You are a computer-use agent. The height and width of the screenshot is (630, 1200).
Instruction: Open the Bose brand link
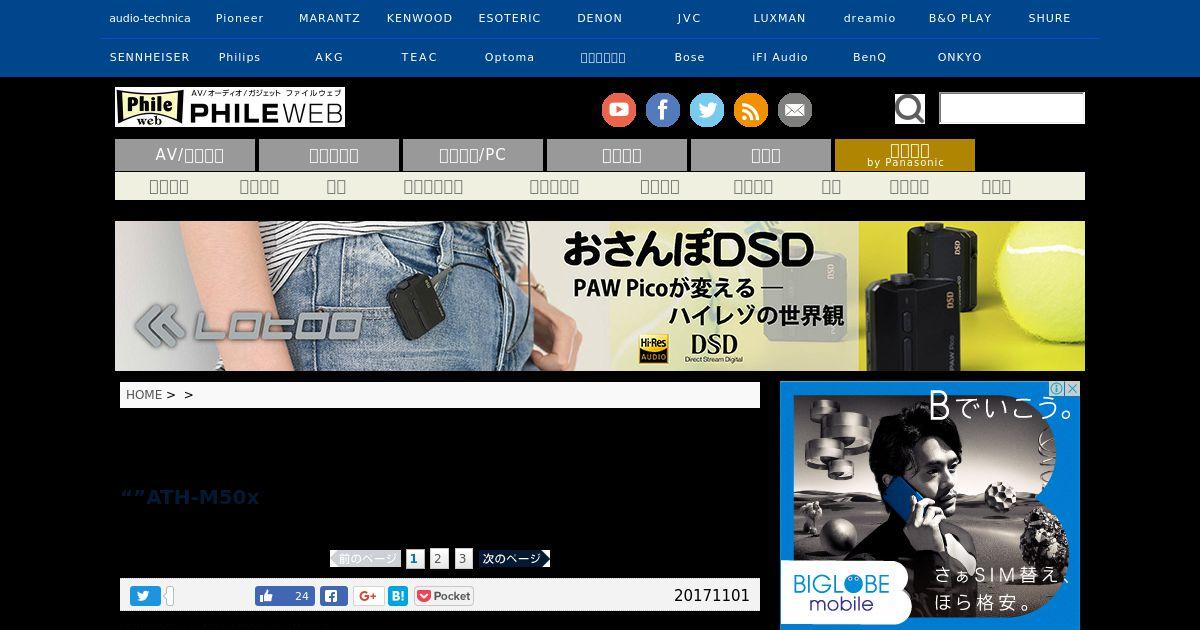tap(690, 58)
